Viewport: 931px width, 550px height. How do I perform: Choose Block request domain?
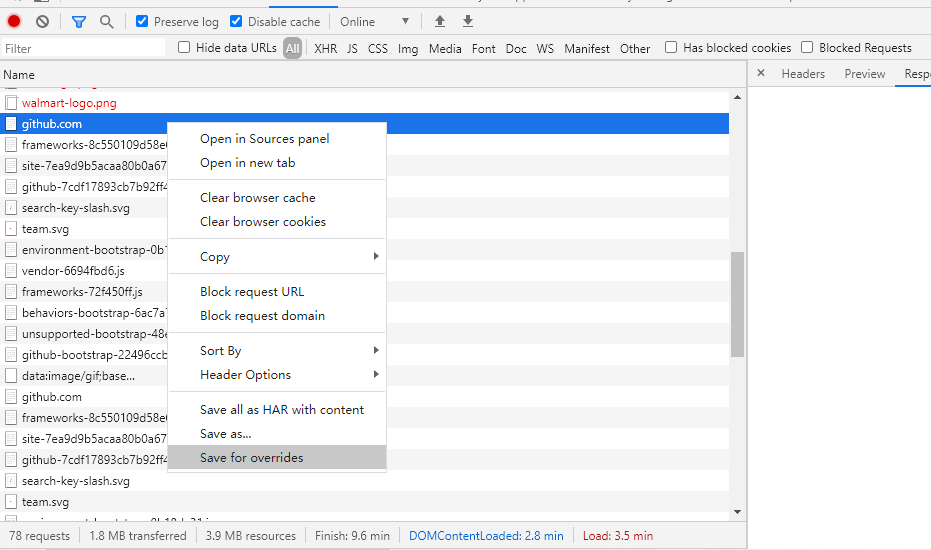coord(277,315)
